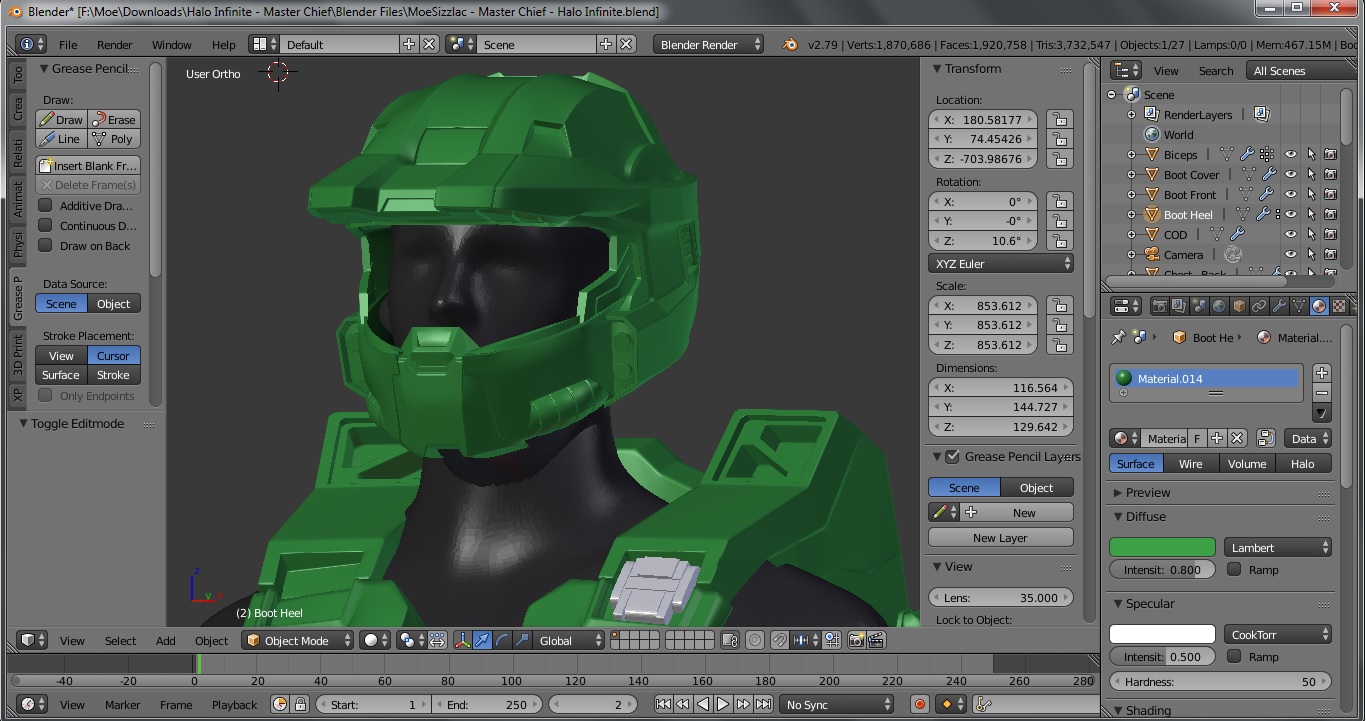This screenshot has height=721, width=1366.
Task: Open the XYZ Euler rotation mode dropdown
Action: pos(1000,264)
